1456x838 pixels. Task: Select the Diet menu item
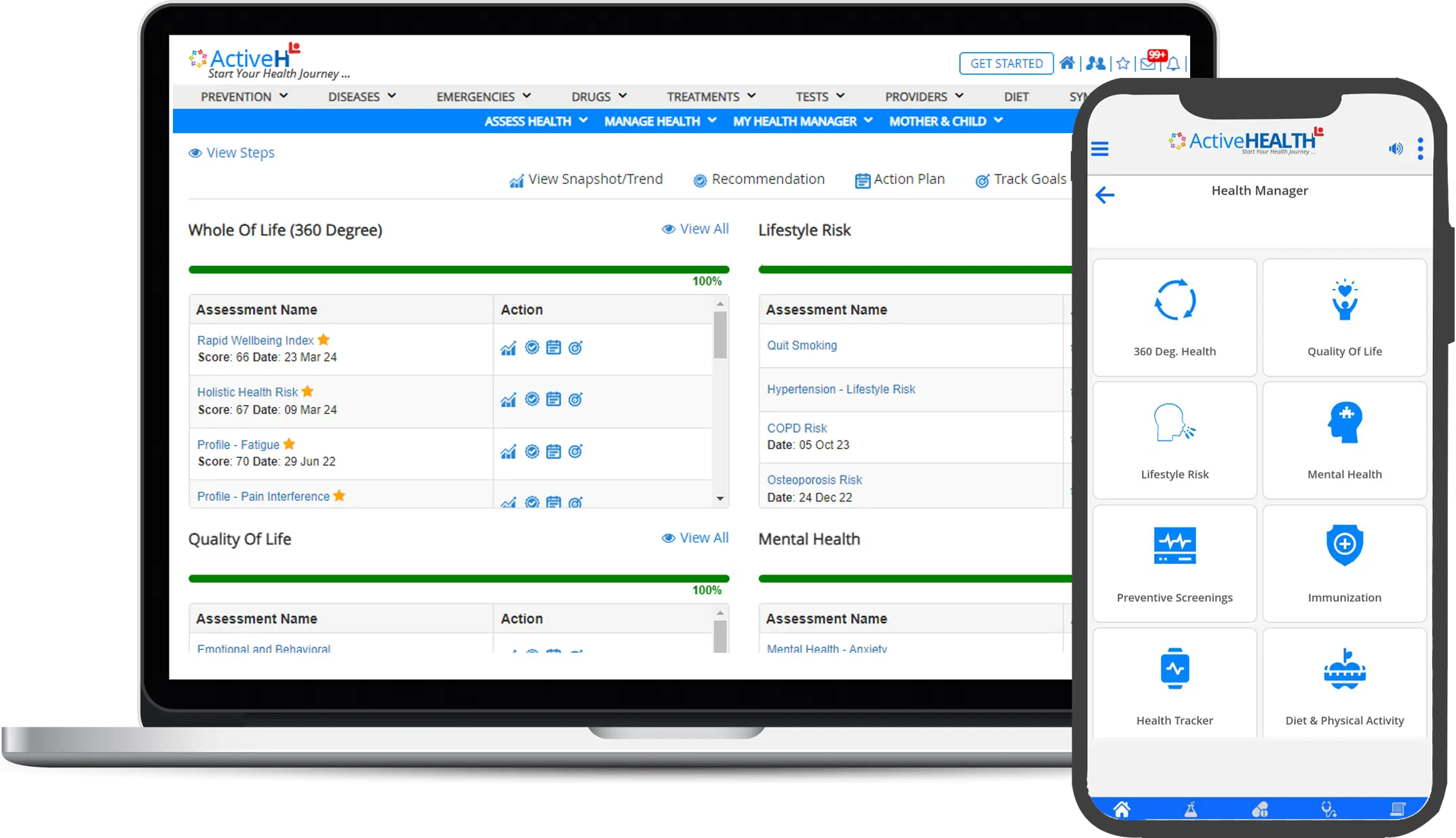pyautogui.click(x=1016, y=96)
